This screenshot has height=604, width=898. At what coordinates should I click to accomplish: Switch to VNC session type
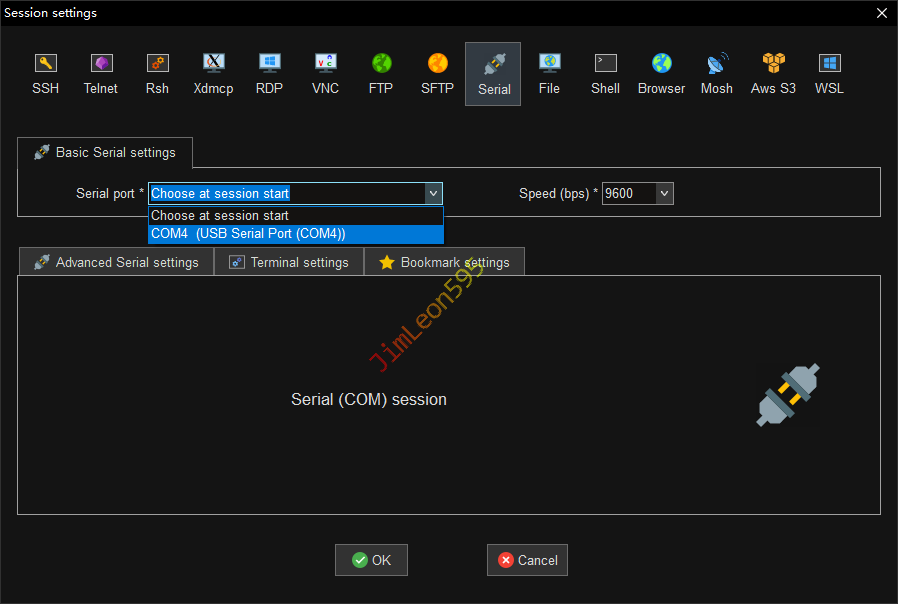[x=325, y=73]
